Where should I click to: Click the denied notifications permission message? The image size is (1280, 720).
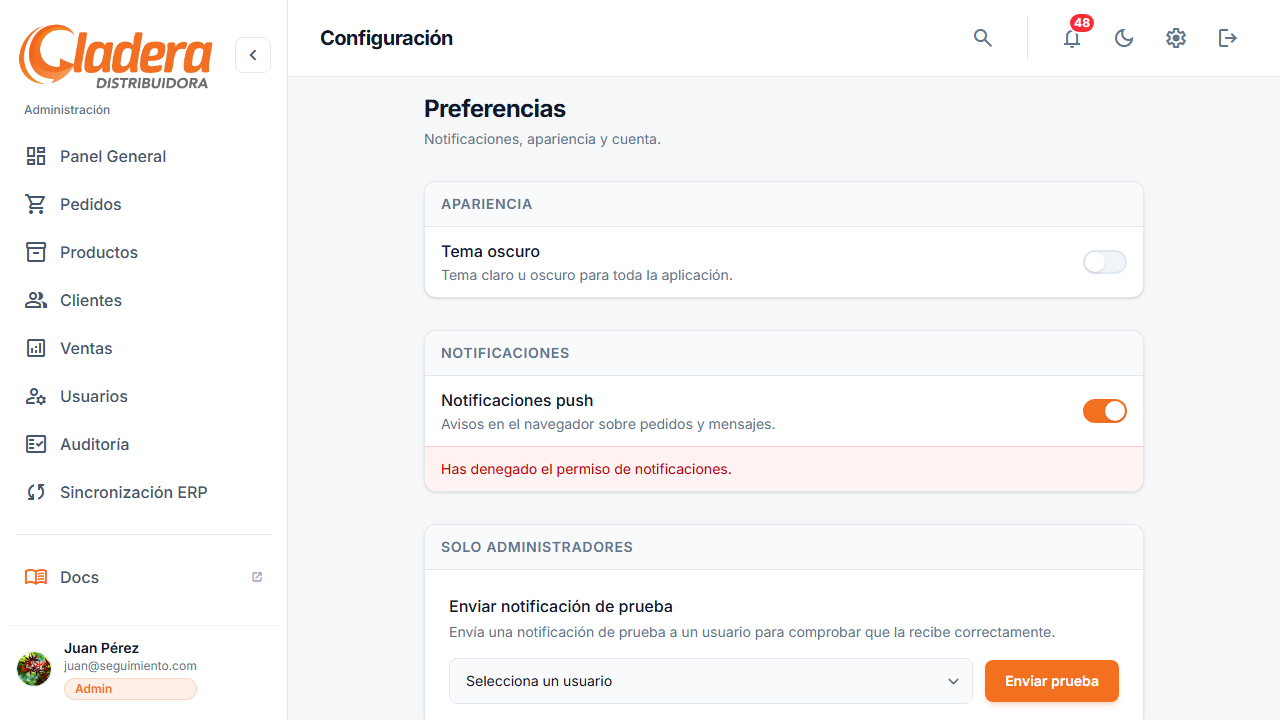[586, 469]
